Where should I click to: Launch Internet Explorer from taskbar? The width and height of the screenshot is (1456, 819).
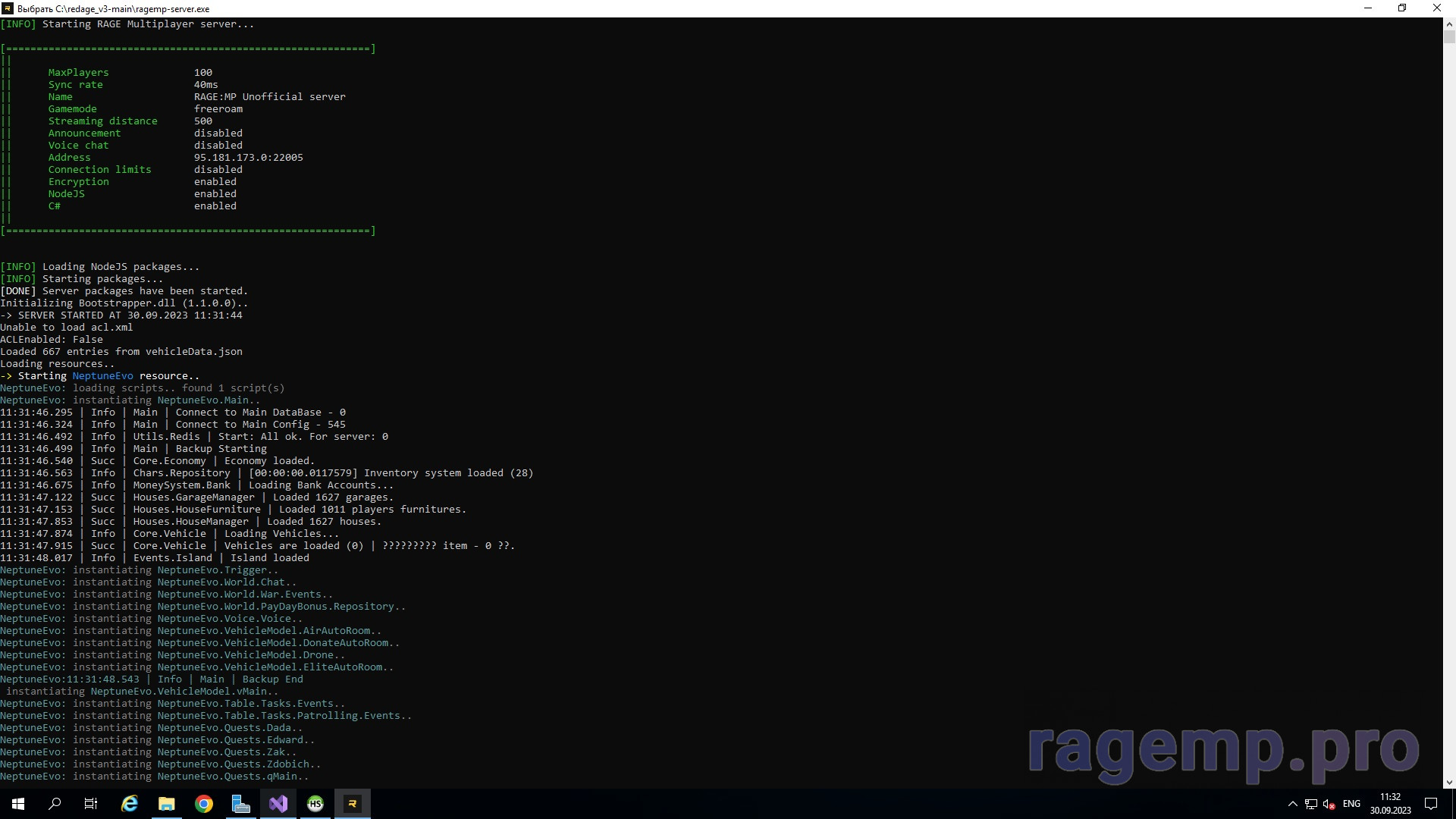point(130,804)
